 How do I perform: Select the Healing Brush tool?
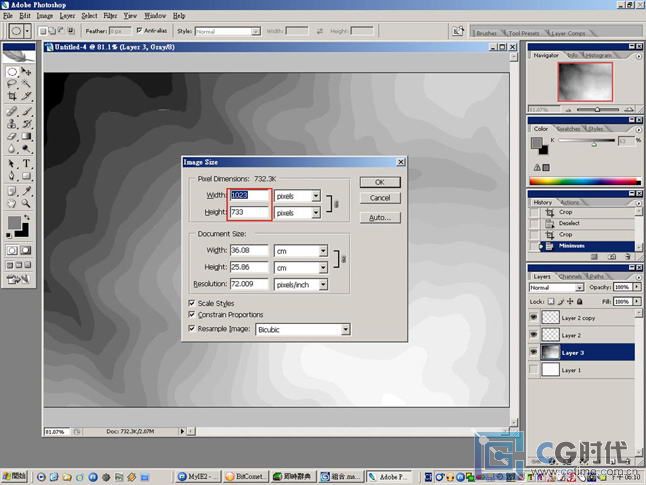(x=12, y=111)
